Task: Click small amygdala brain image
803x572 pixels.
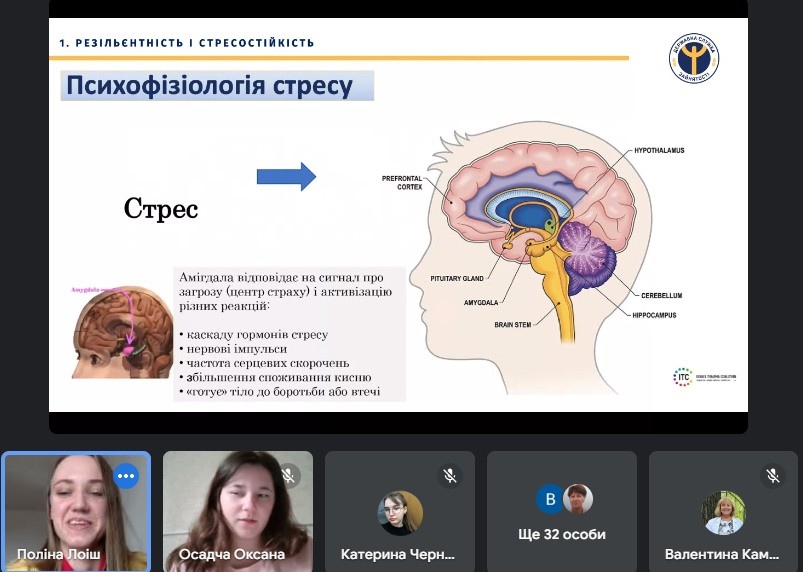Action: [122, 332]
